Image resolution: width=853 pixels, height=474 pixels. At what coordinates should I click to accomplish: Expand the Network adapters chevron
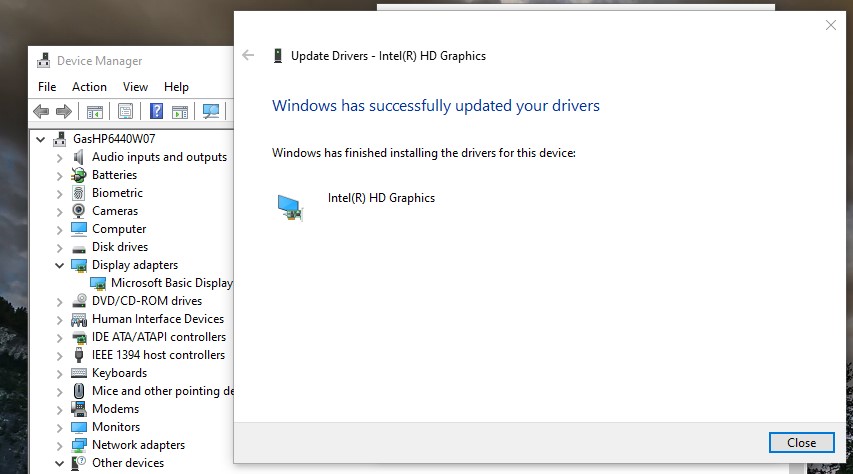pyautogui.click(x=59, y=445)
